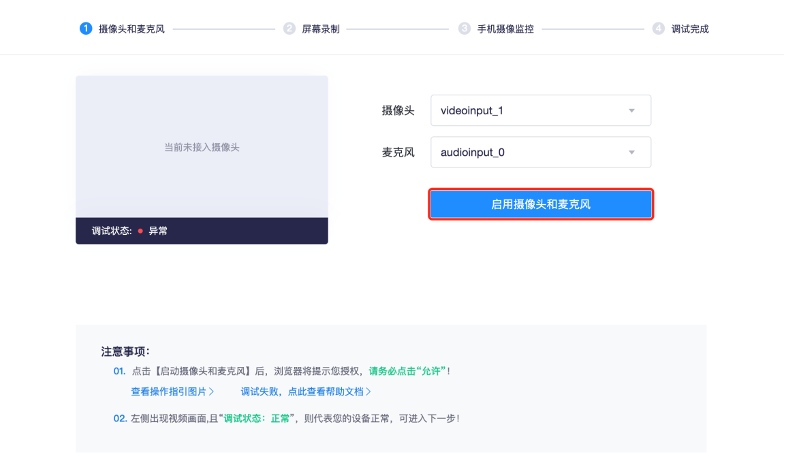Click the 注意事项 heading

126,351
